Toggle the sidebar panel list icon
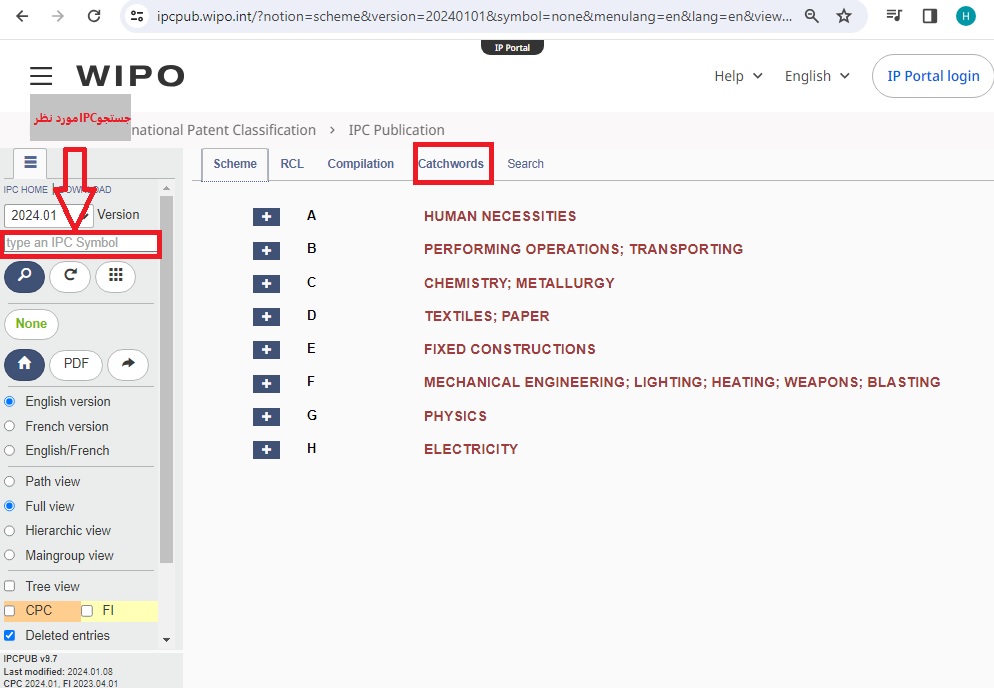 30,163
